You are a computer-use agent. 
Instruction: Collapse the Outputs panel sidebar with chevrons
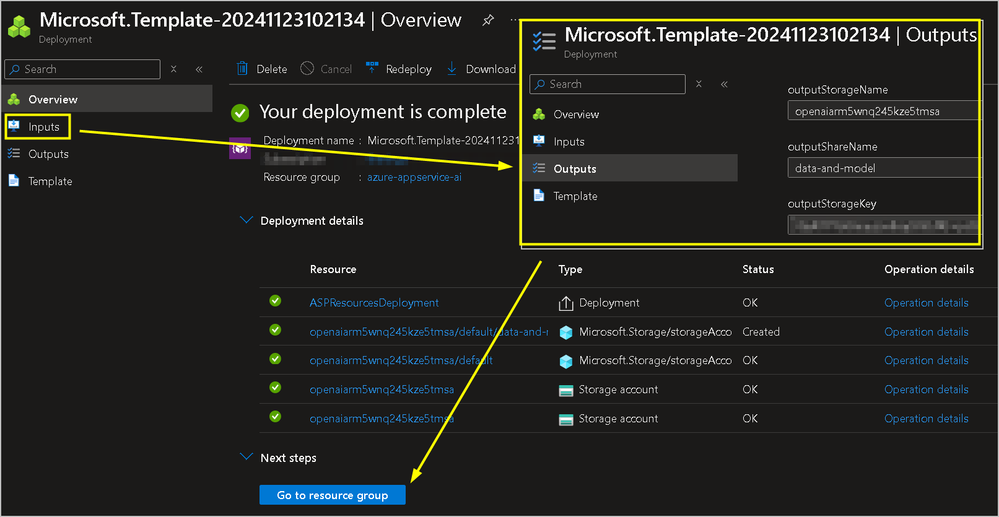[724, 84]
